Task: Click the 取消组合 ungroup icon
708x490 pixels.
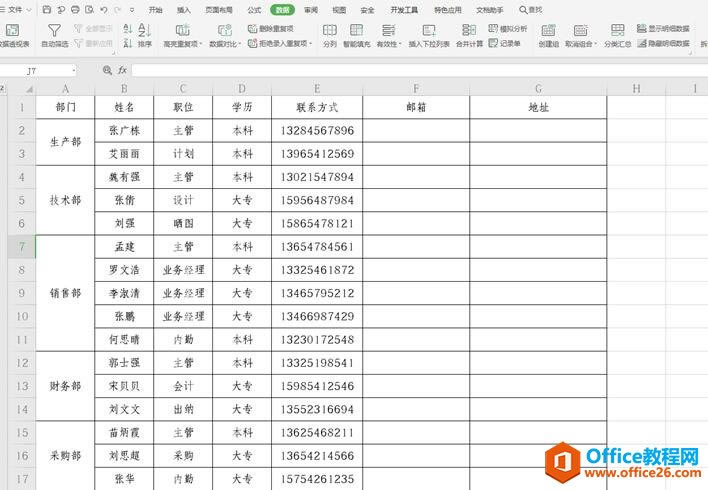Action: coord(581,31)
